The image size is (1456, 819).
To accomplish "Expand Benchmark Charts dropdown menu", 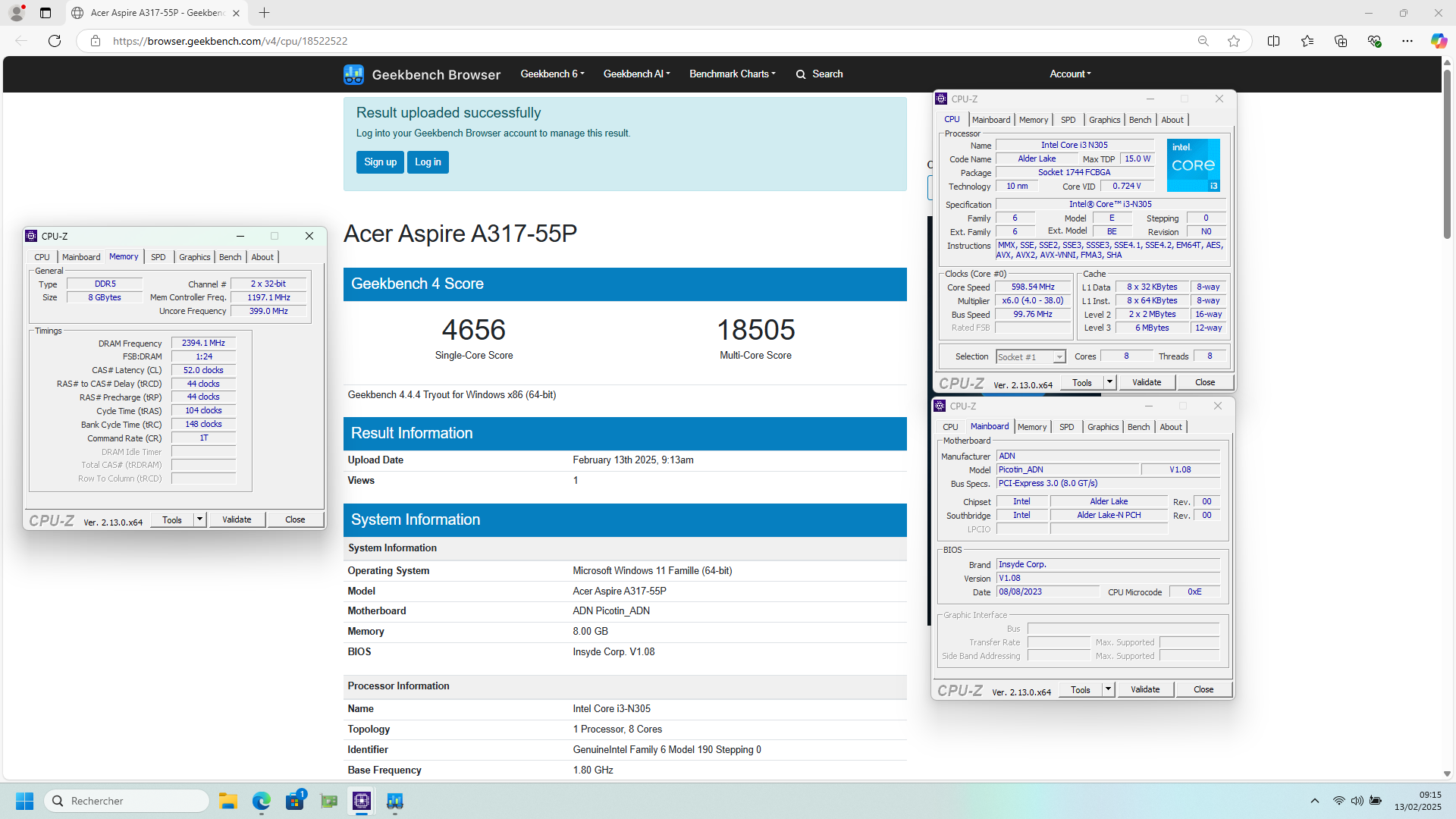I will (x=733, y=74).
